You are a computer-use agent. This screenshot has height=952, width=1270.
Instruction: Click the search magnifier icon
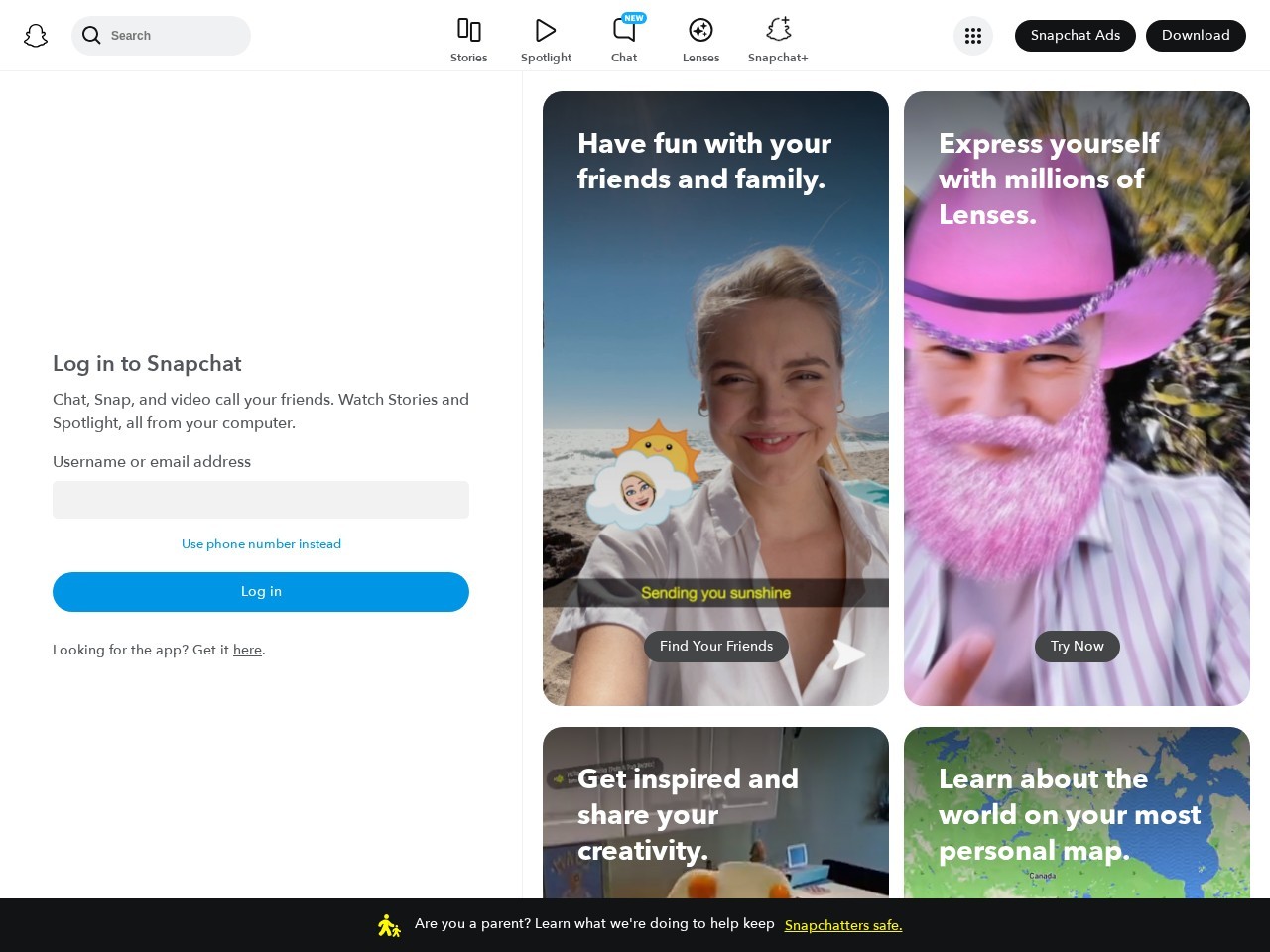91,36
